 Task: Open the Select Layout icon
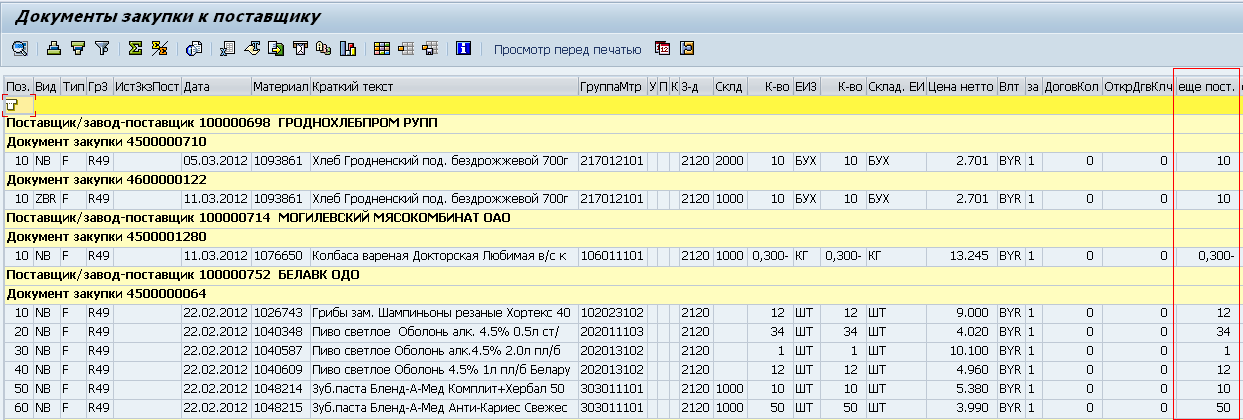point(406,48)
